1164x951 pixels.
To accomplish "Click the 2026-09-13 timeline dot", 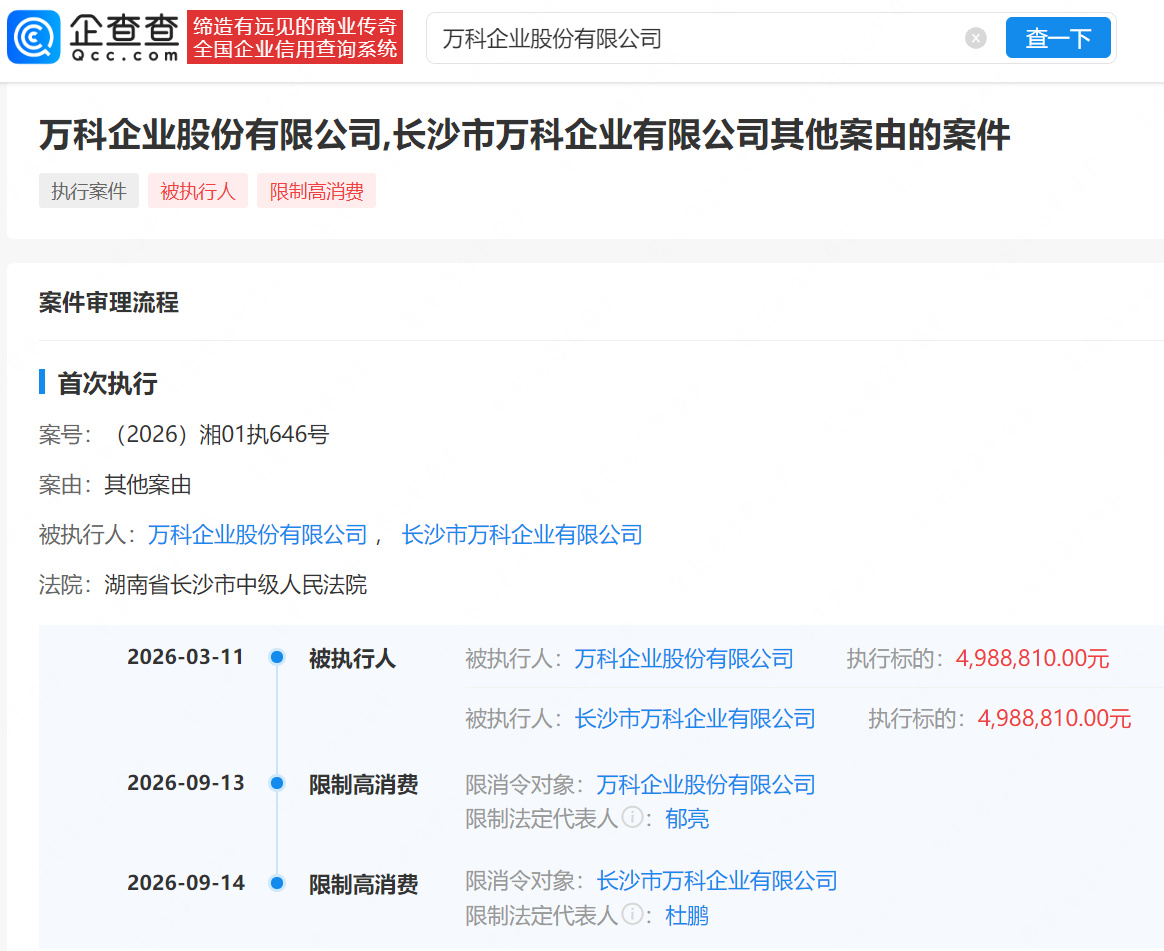I will pyautogui.click(x=277, y=783).
